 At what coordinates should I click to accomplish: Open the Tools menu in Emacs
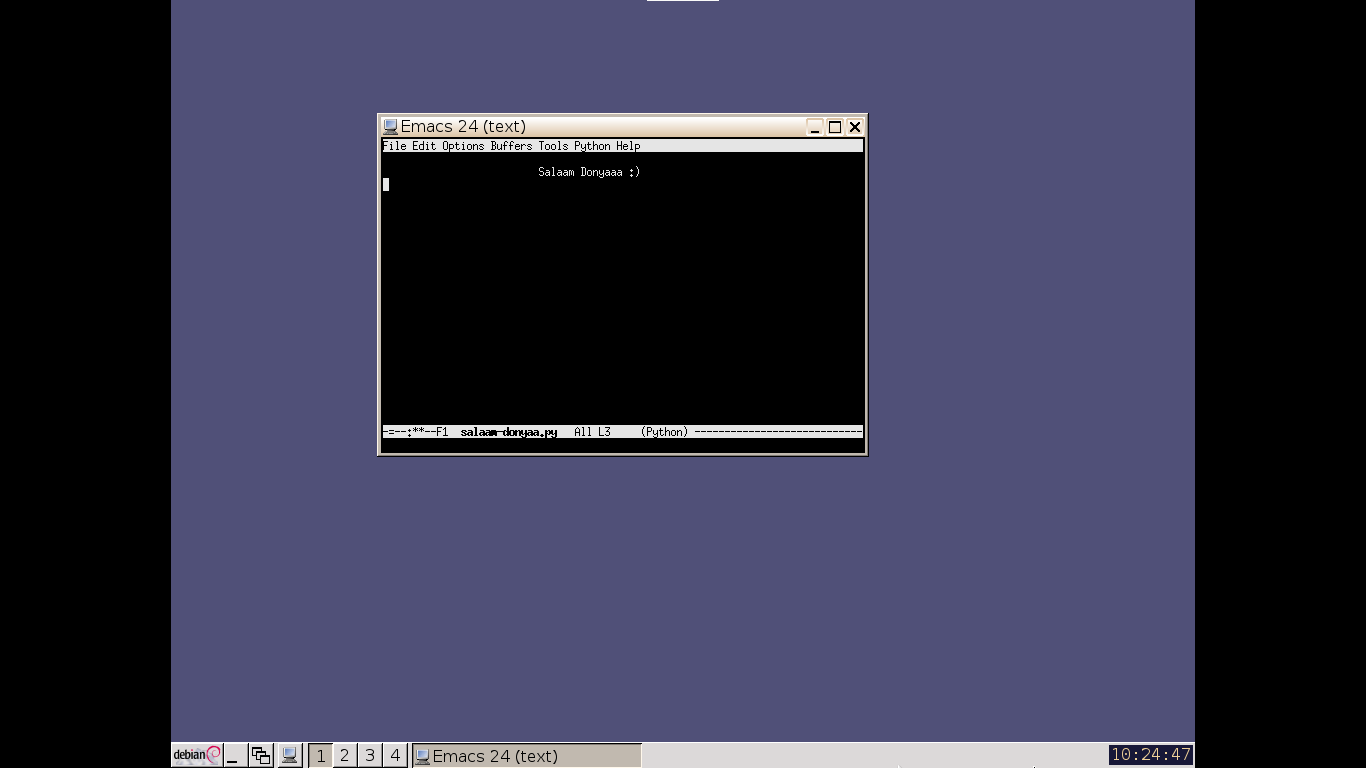click(553, 146)
